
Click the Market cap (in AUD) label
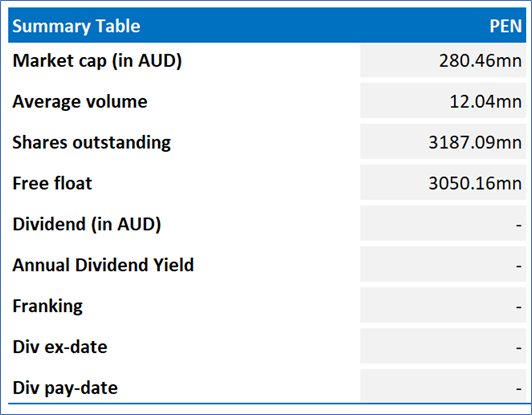pos(97,61)
